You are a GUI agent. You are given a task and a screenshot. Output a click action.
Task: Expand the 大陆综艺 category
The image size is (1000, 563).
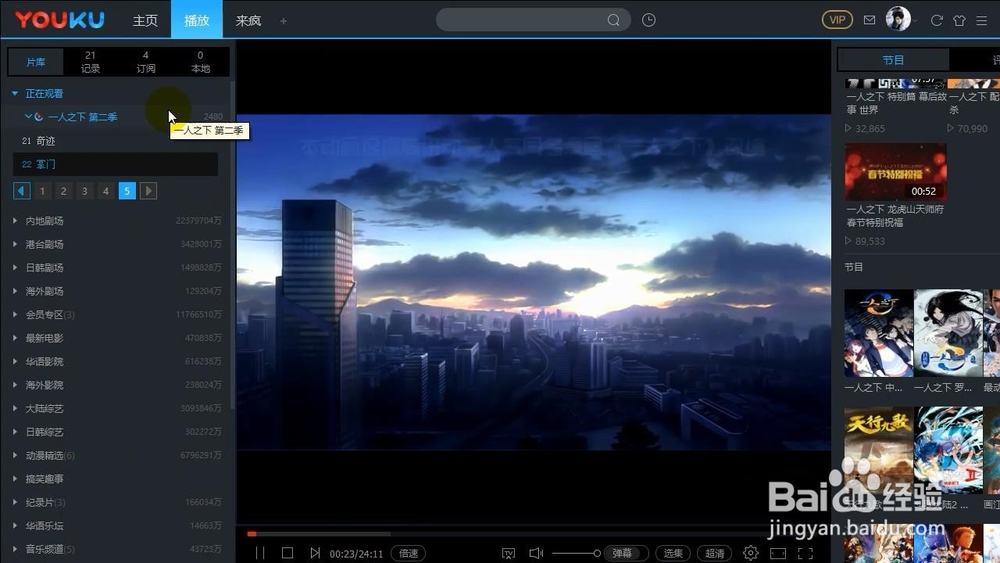pyautogui.click(x=14, y=409)
